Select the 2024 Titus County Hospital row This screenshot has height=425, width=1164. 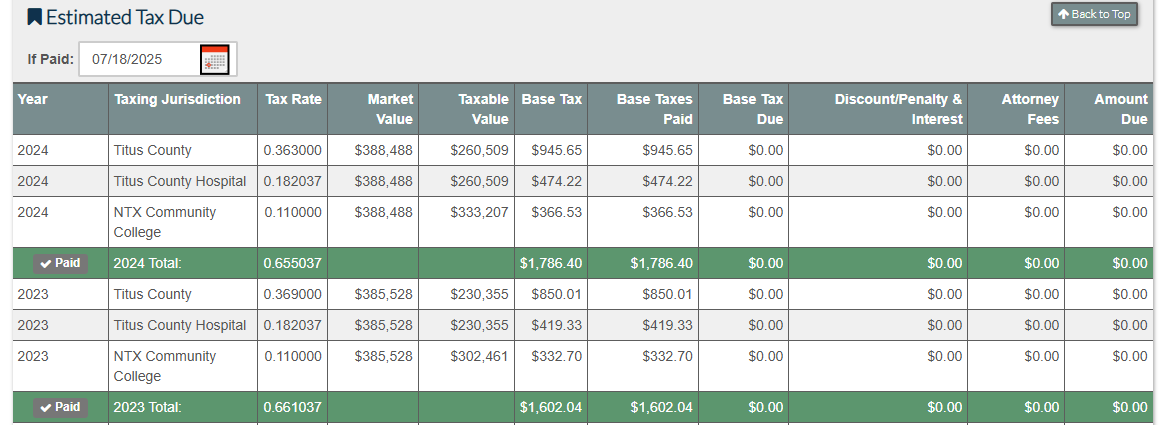point(180,181)
